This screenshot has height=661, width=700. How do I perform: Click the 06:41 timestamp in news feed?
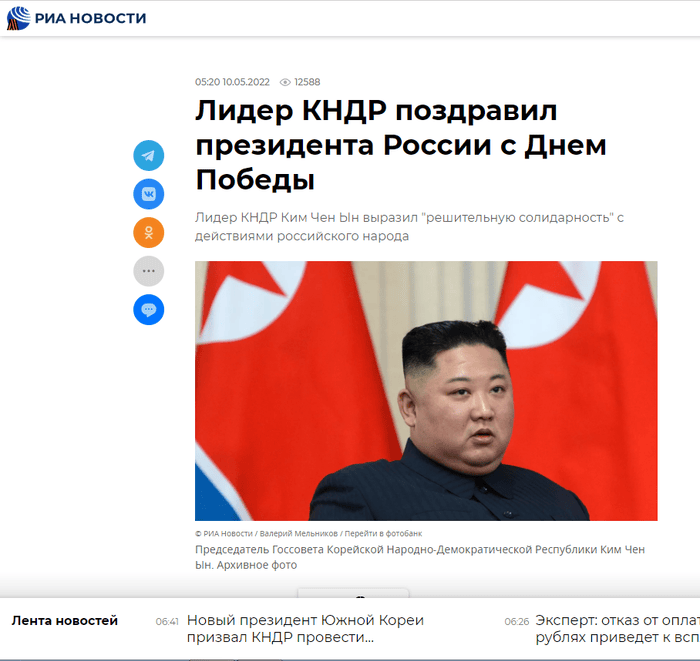point(167,621)
